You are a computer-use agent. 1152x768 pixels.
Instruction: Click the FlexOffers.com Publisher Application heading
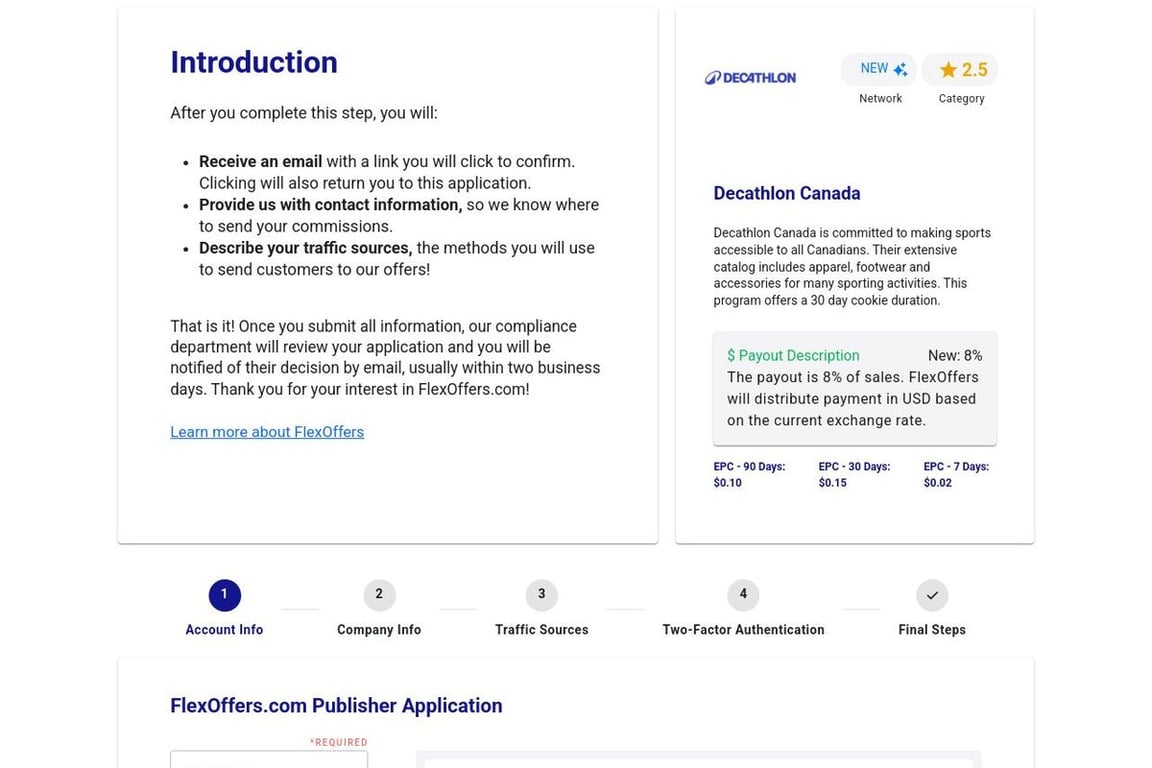336,706
